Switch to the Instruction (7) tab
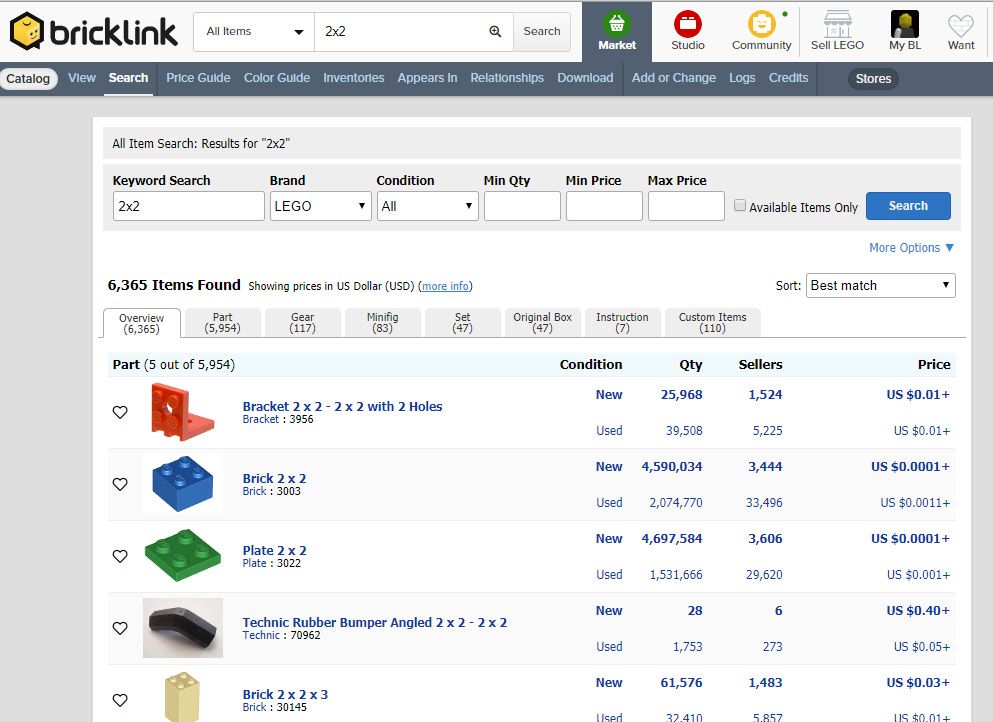This screenshot has width=993, height=722. pos(623,322)
